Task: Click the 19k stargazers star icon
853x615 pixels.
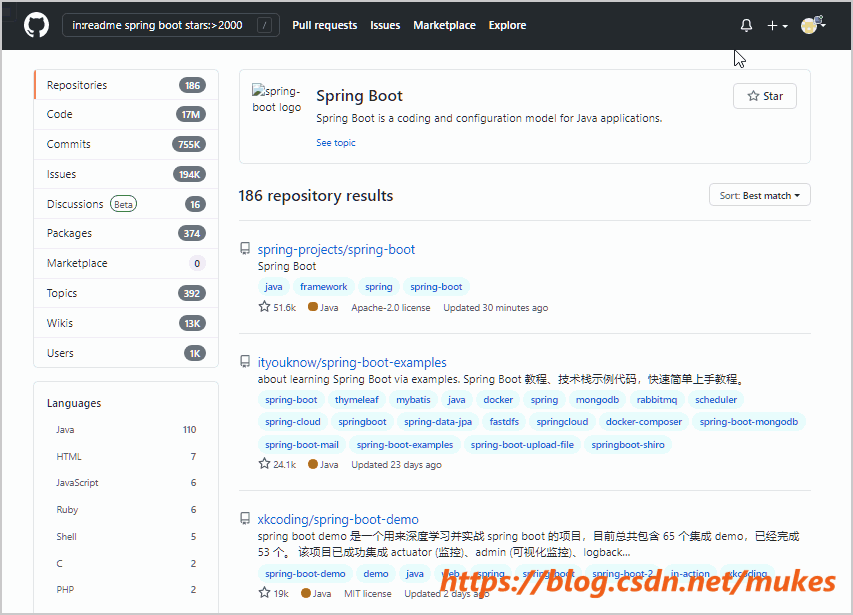Action: [x=264, y=593]
